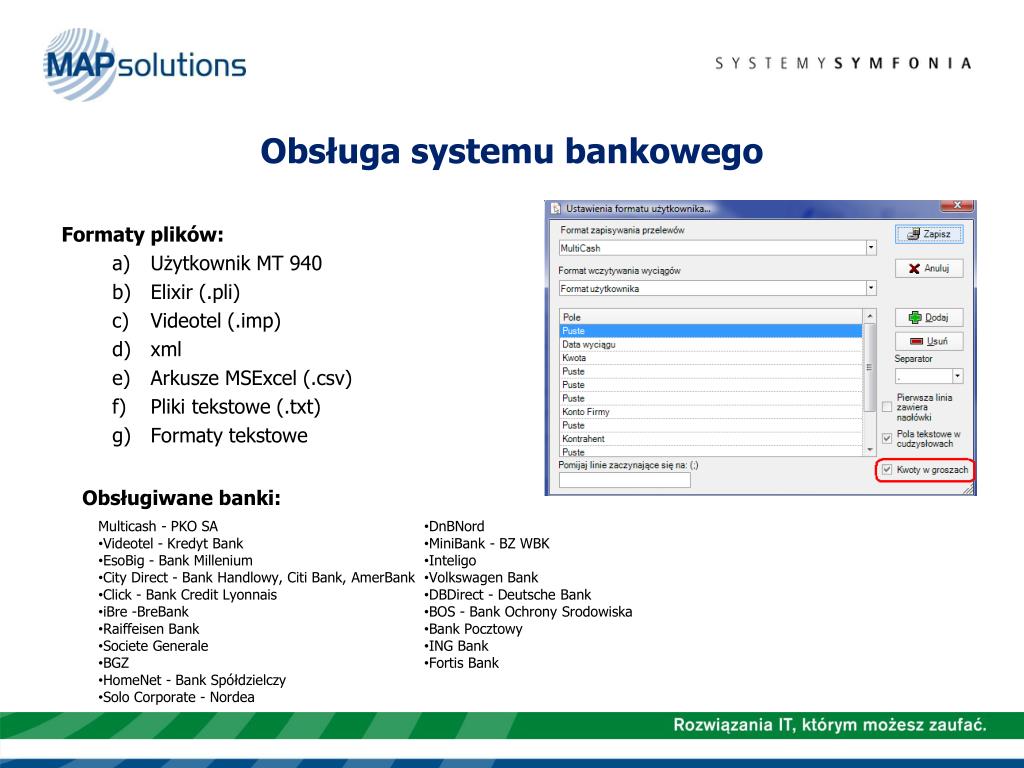
Task: Select the 'Kontrahent' list row
Action: click(x=711, y=439)
